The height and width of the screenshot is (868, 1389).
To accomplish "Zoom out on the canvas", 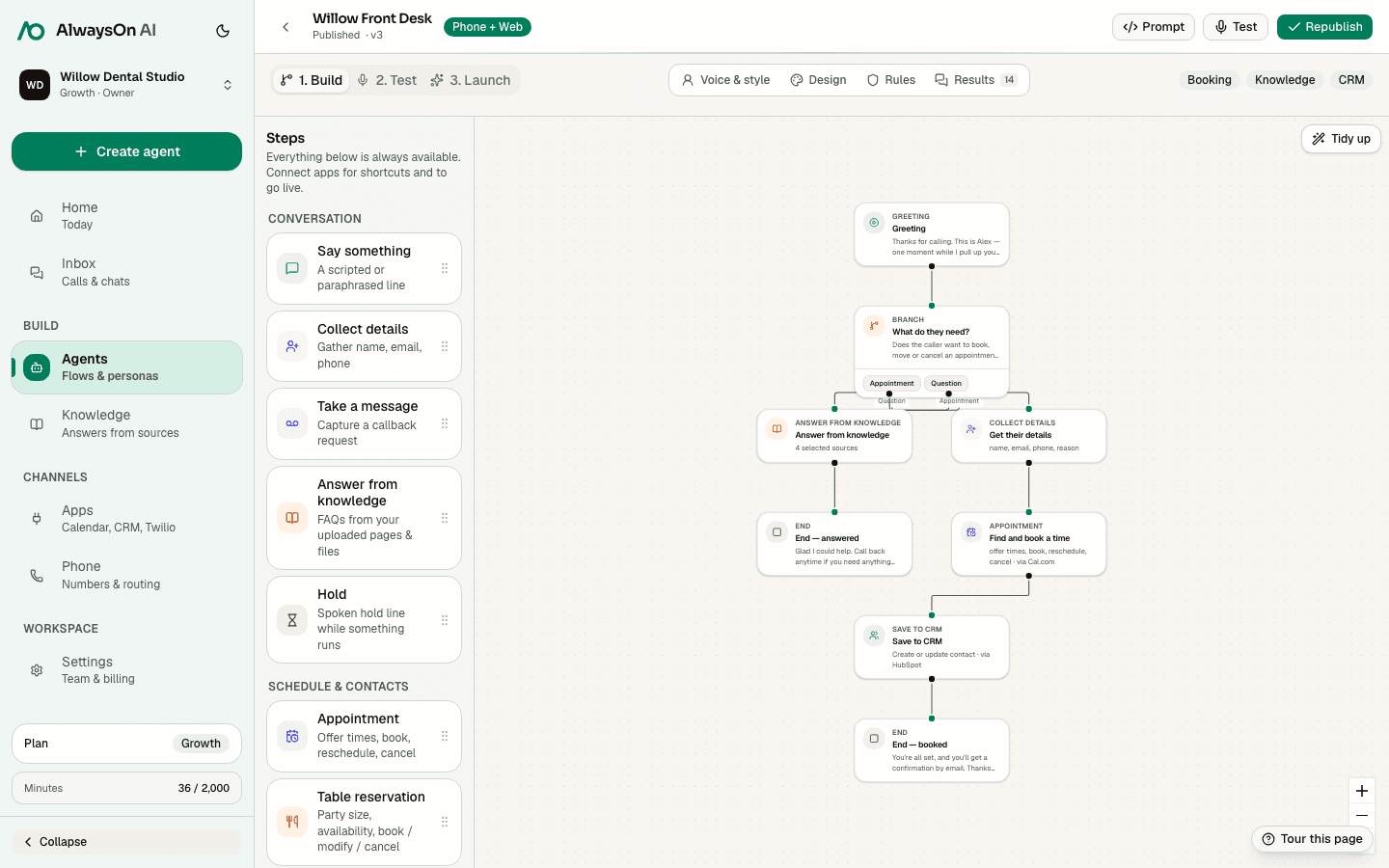I will coord(1362,815).
